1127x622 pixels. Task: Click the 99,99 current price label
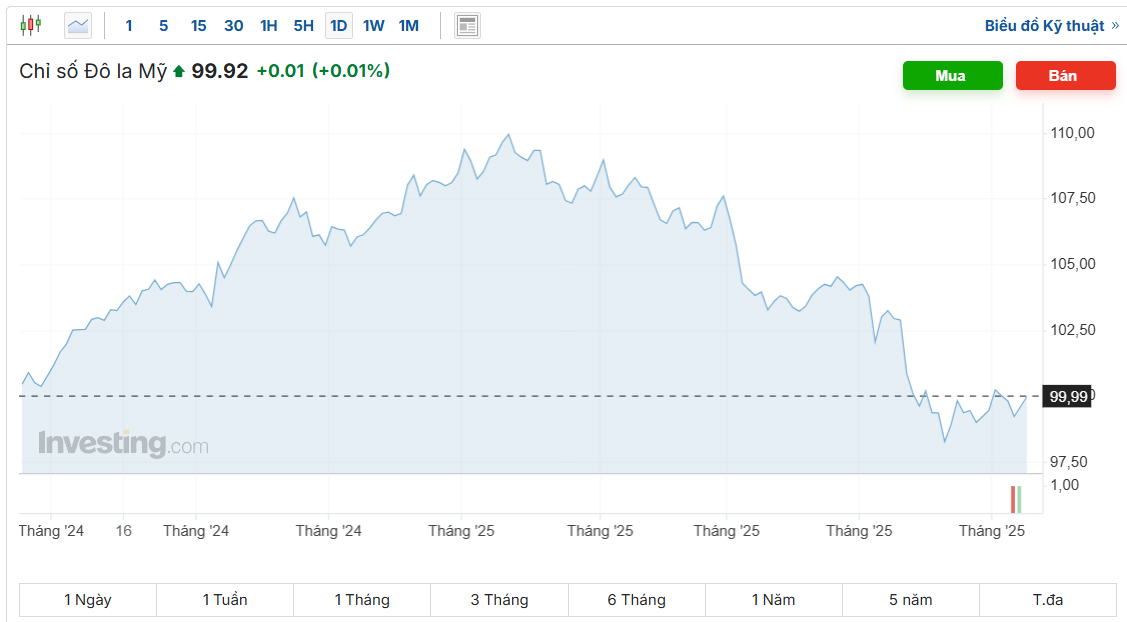point(1067,396)
